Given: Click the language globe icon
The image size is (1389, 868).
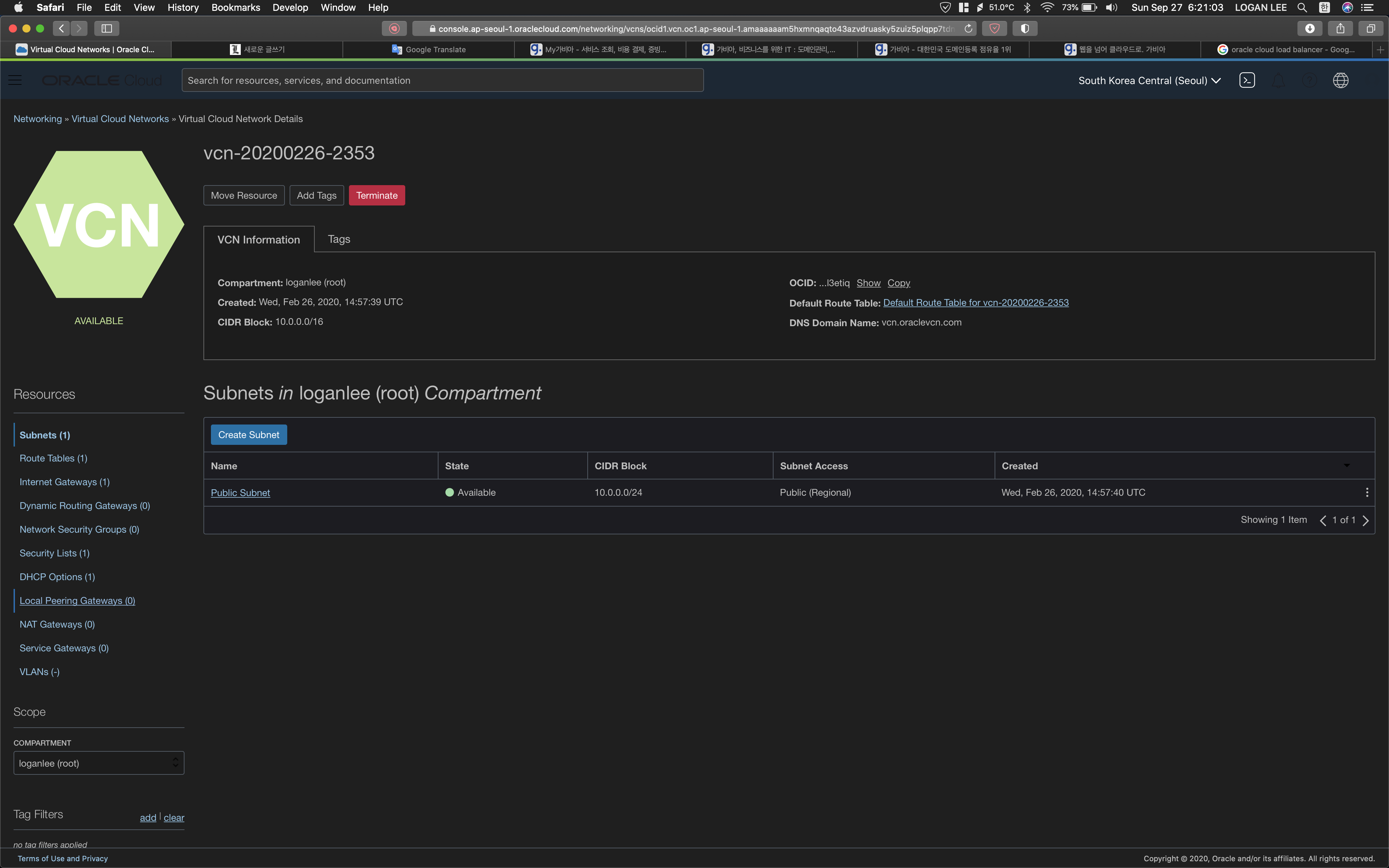Looking at the screenshot, I should pos(1340,80).
